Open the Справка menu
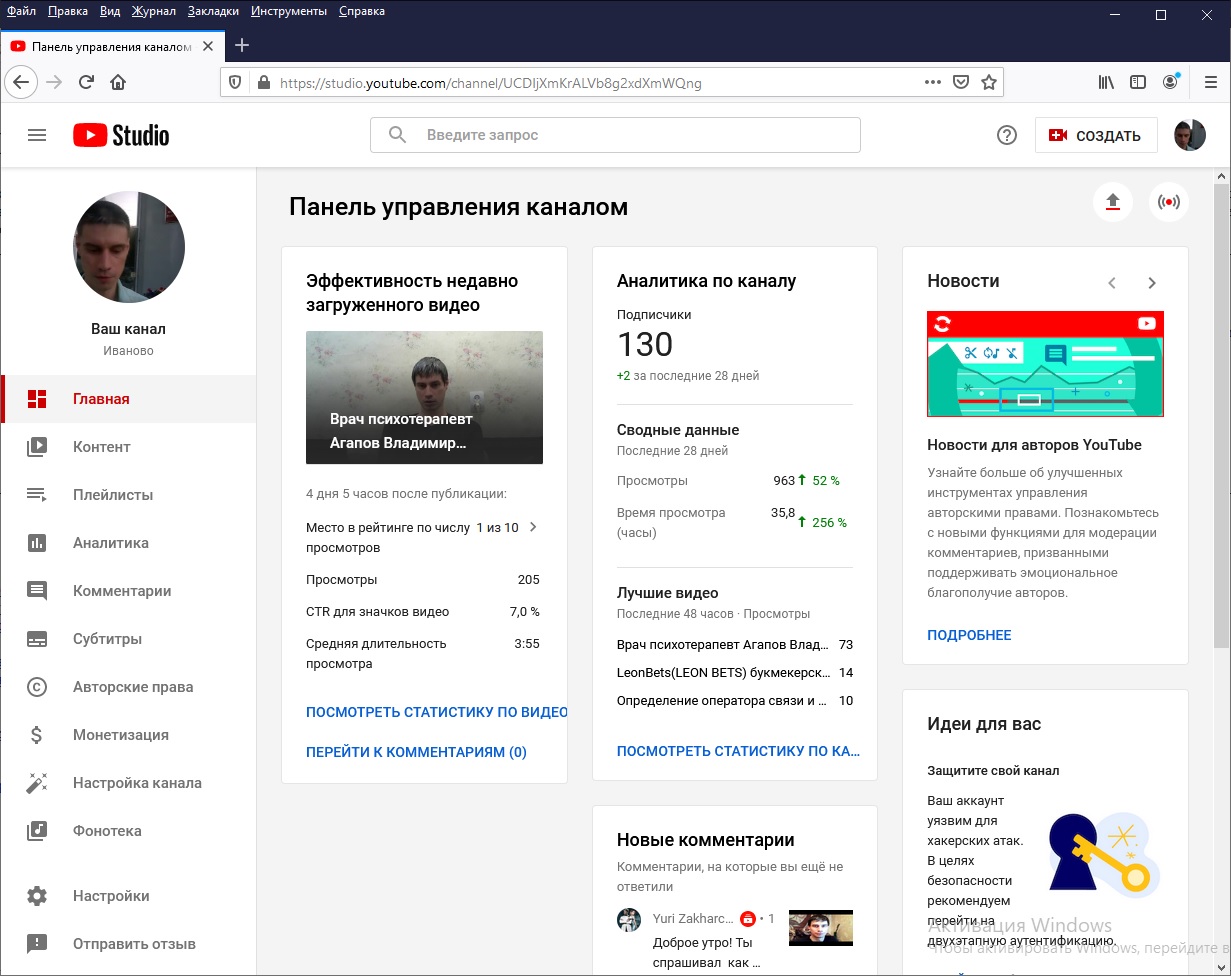 point(362,11)
